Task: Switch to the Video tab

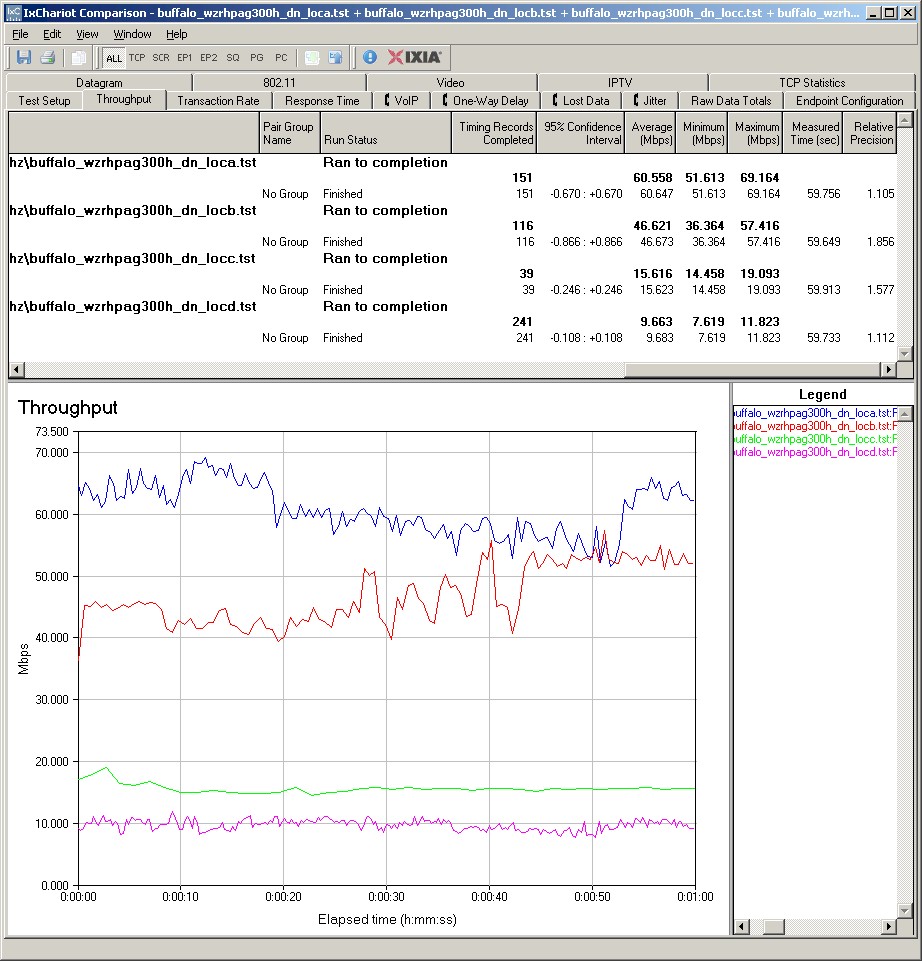Action: point(451,83)
